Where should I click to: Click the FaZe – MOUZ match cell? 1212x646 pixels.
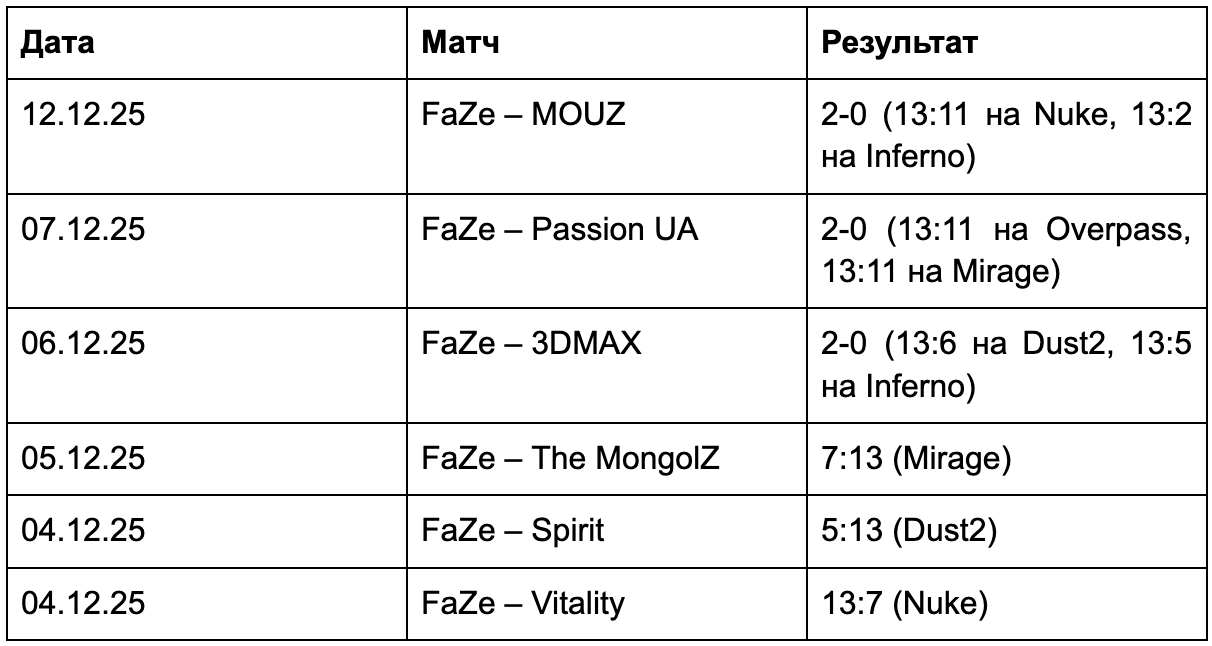(524, 114)
